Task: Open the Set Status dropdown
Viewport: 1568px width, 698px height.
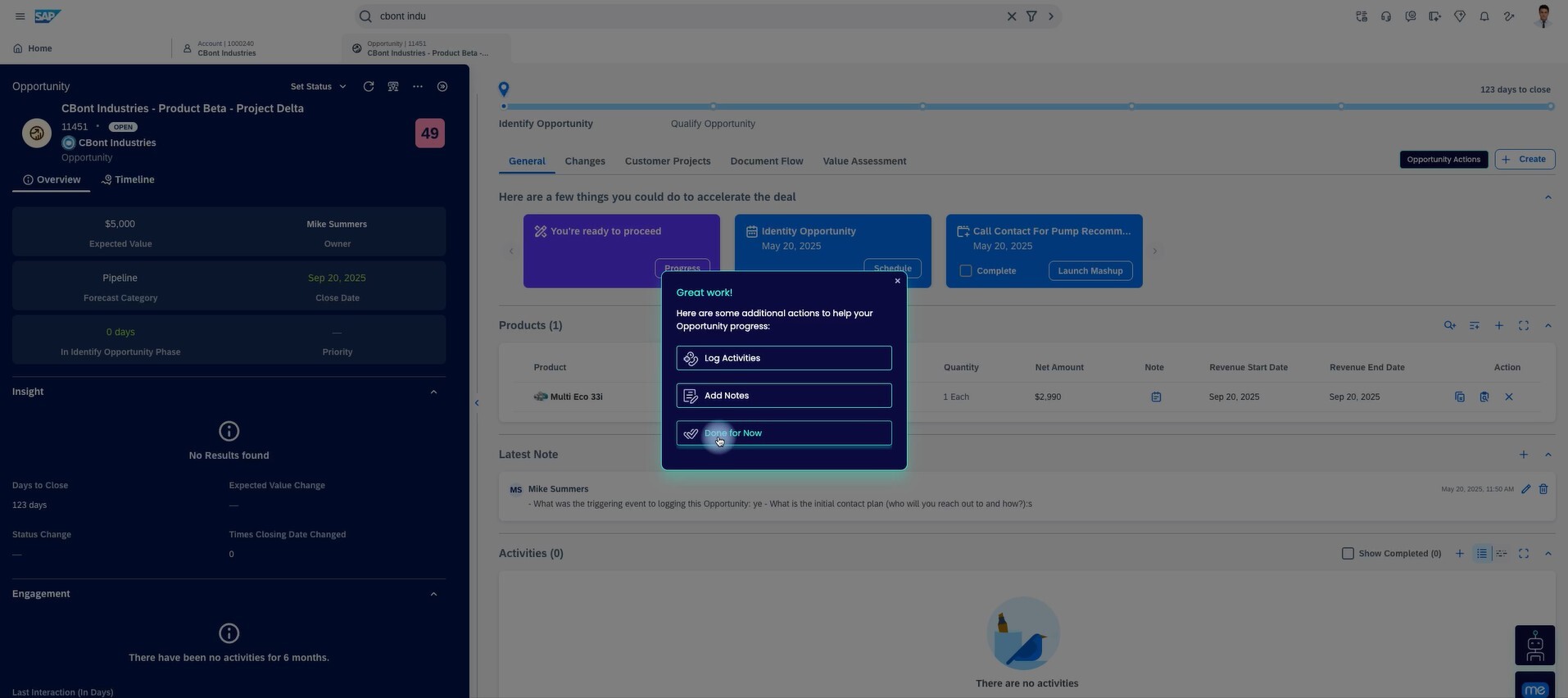Action: pyautogui.click(x=318, y=87)
